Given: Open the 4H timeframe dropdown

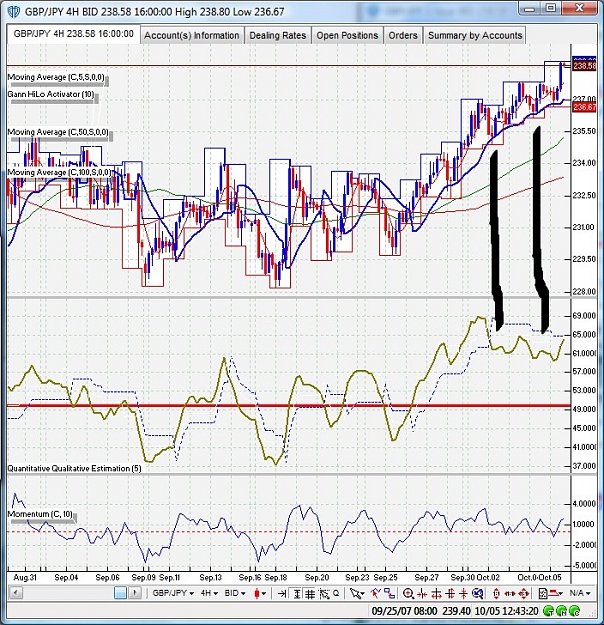Looking at the screenshot, I should point(209,593).
